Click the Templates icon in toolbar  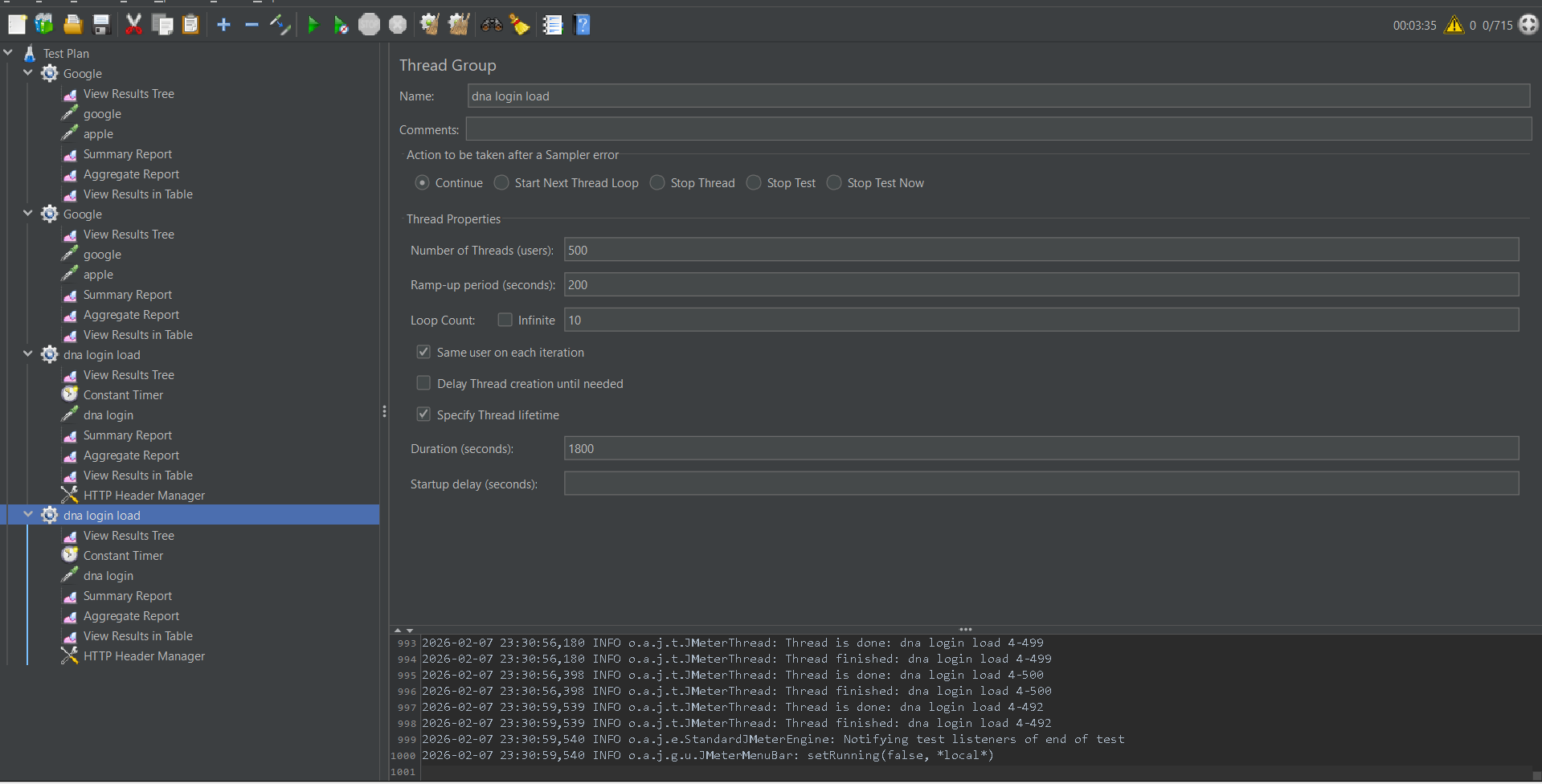click(x=44, y=26)
